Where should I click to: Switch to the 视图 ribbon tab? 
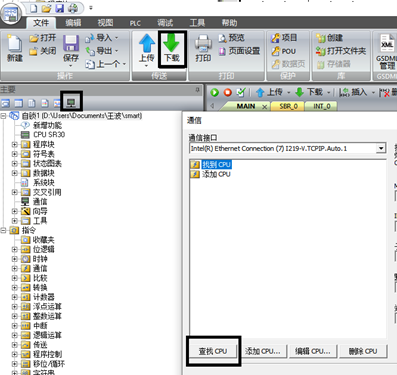click(x=105, y=23)
